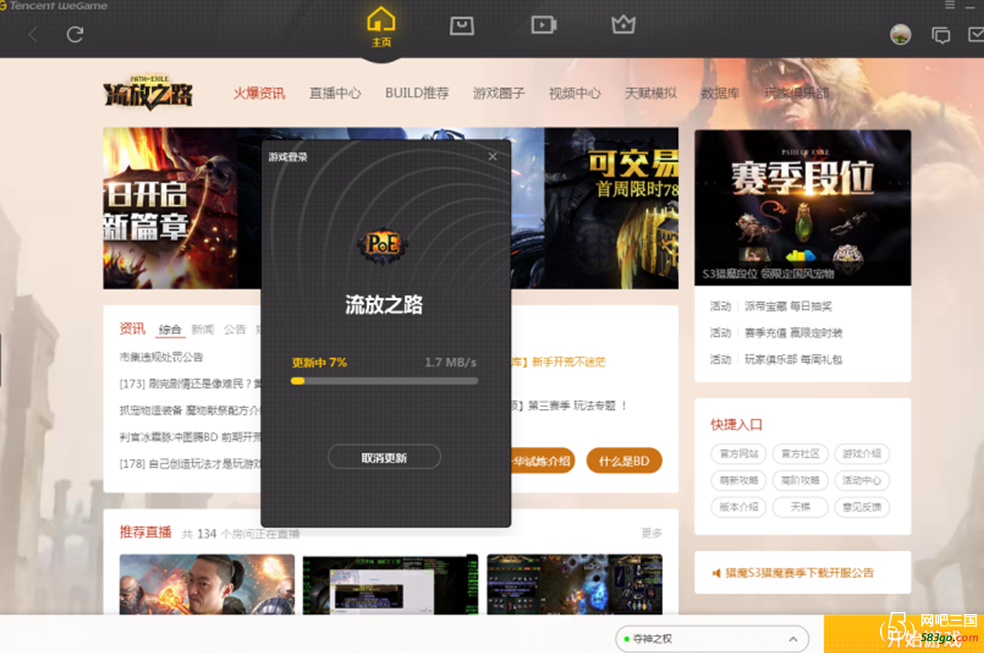Open news item 判官冰霜脉冲图腾BD
Image resolution: width=984 pixels, height=653 pixels.
[x=190, y=437]
